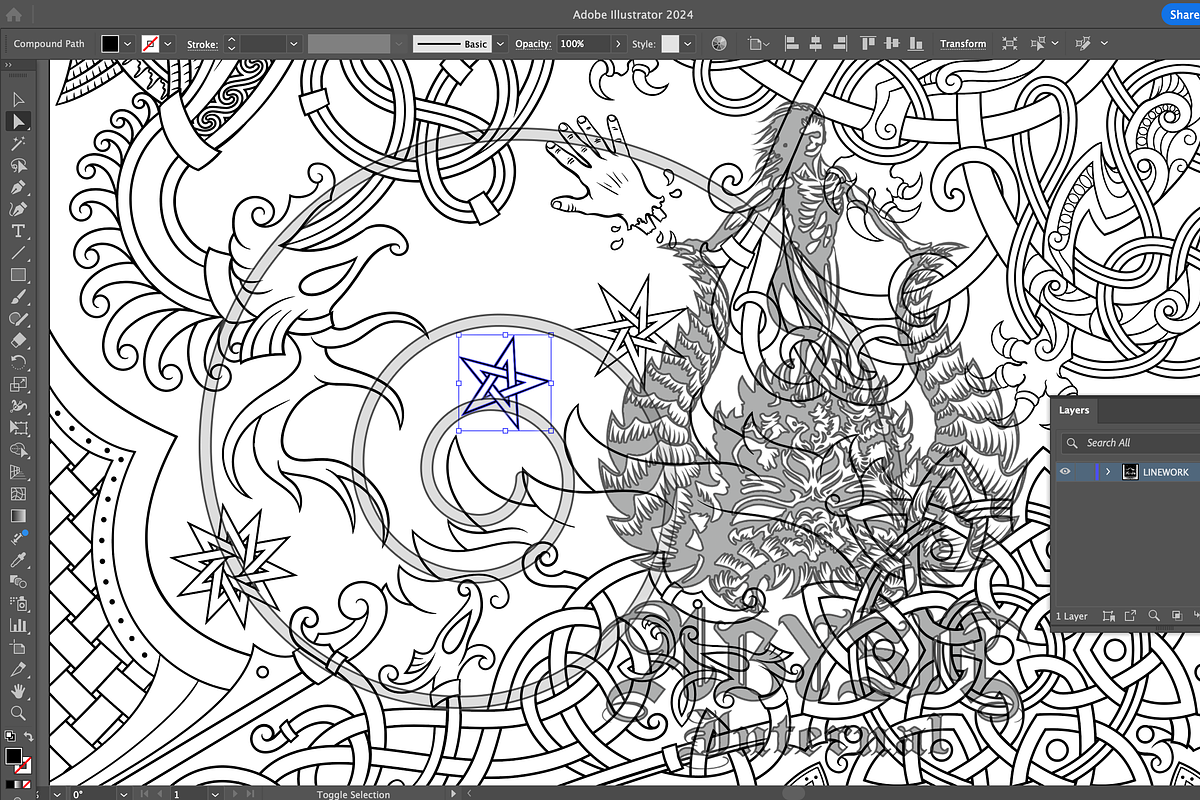Screen dimensions: 1200x800
Task: Switch to the Layers panel tab
Action: coord(1074,410)
